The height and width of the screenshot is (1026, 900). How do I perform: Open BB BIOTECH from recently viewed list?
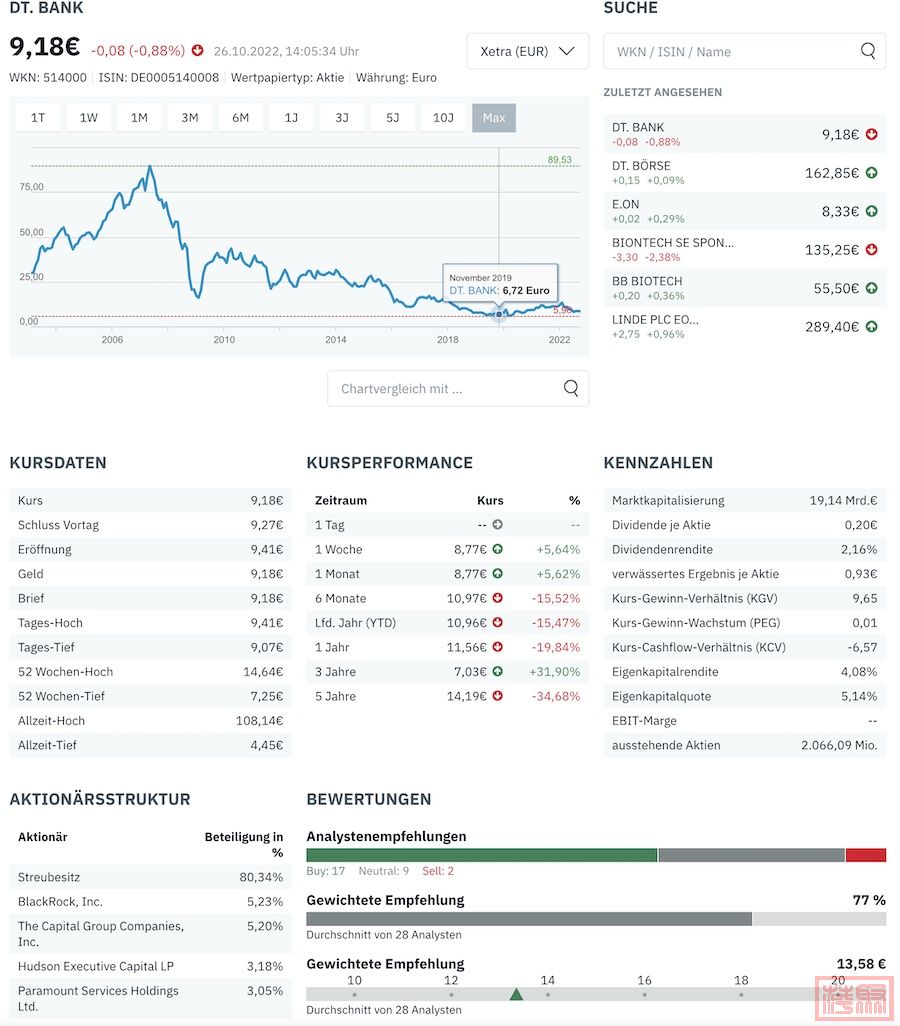pos(745,288)
